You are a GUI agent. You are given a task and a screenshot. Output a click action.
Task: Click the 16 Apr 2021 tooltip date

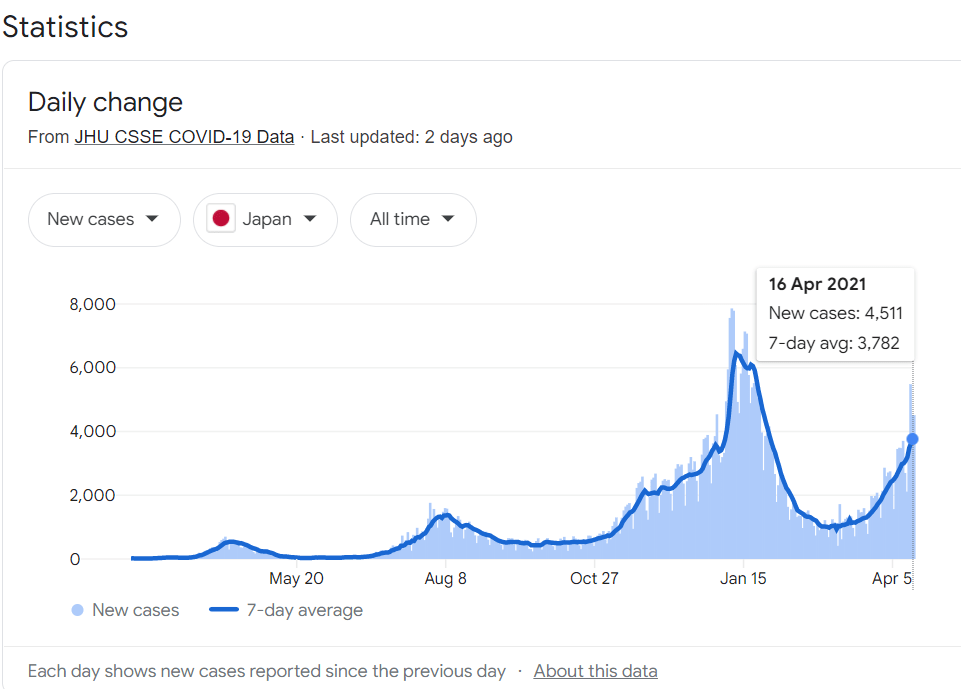[817, 284]
